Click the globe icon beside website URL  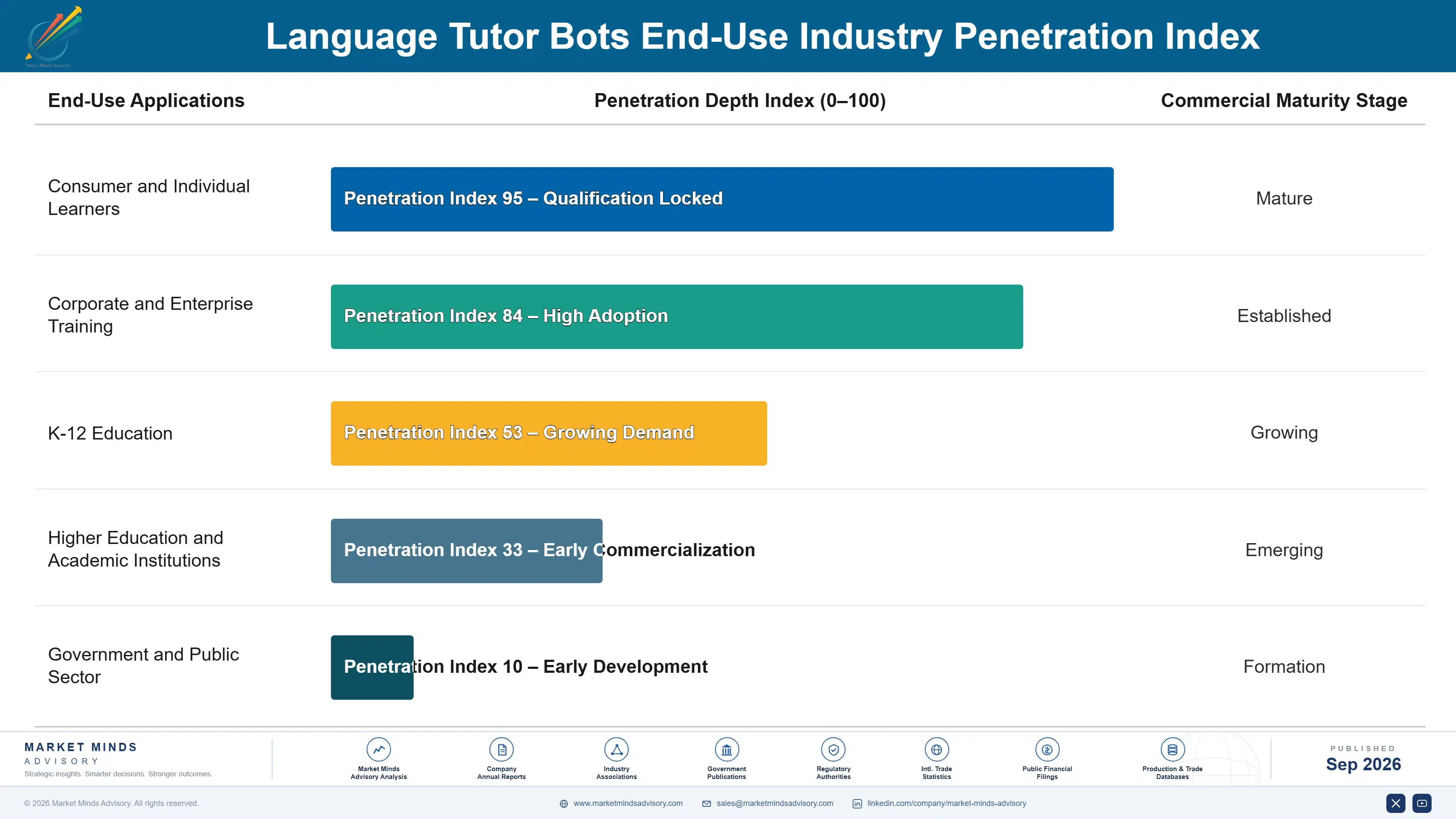563,804
